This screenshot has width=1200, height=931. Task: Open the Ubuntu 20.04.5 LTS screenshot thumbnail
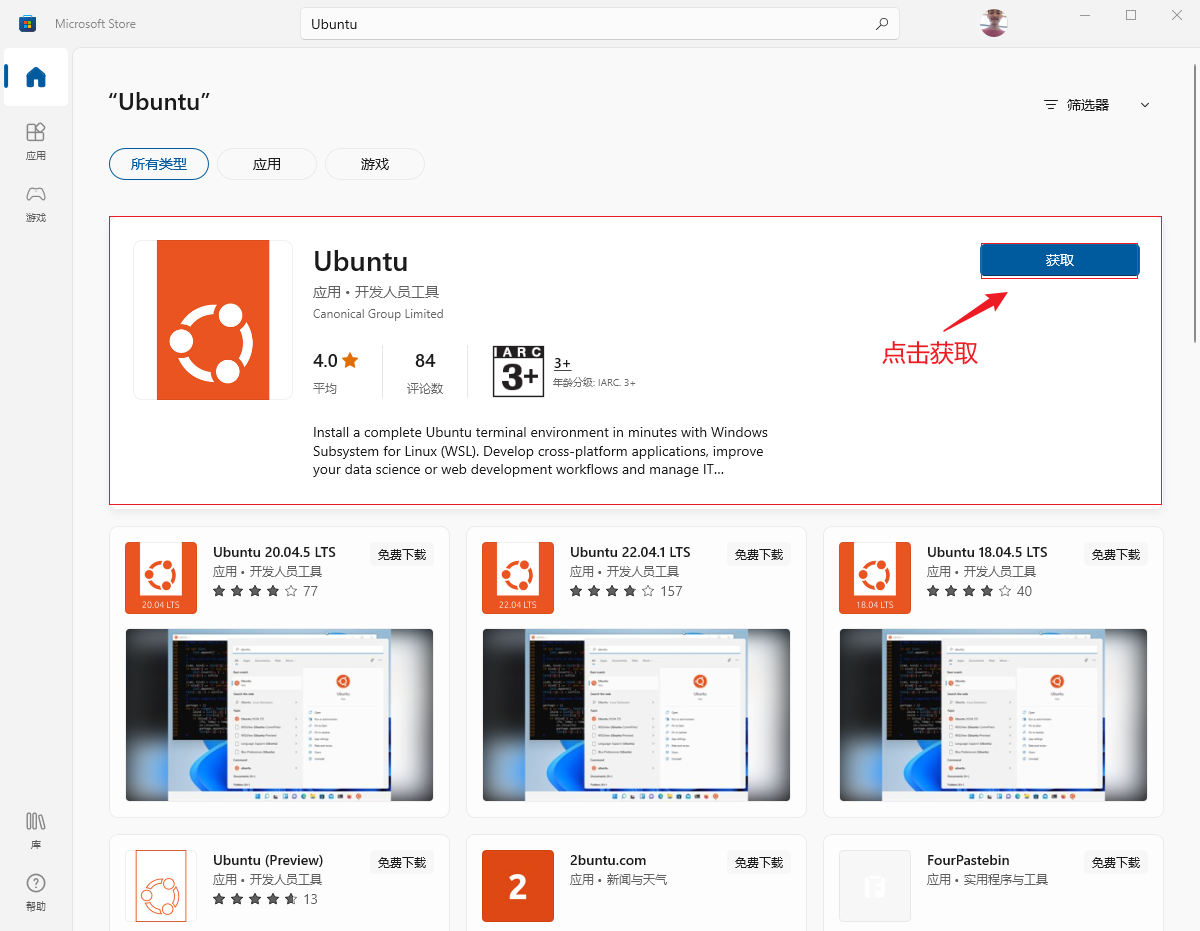(279, 715)
